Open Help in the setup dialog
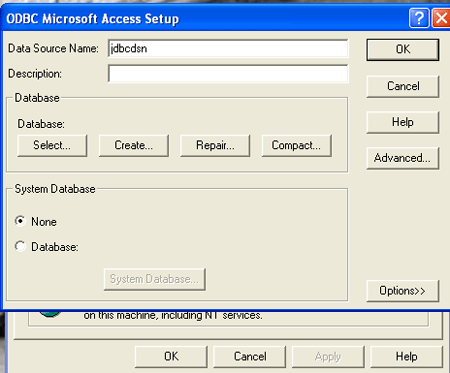The image size is (450, 373). click(403, 122)
